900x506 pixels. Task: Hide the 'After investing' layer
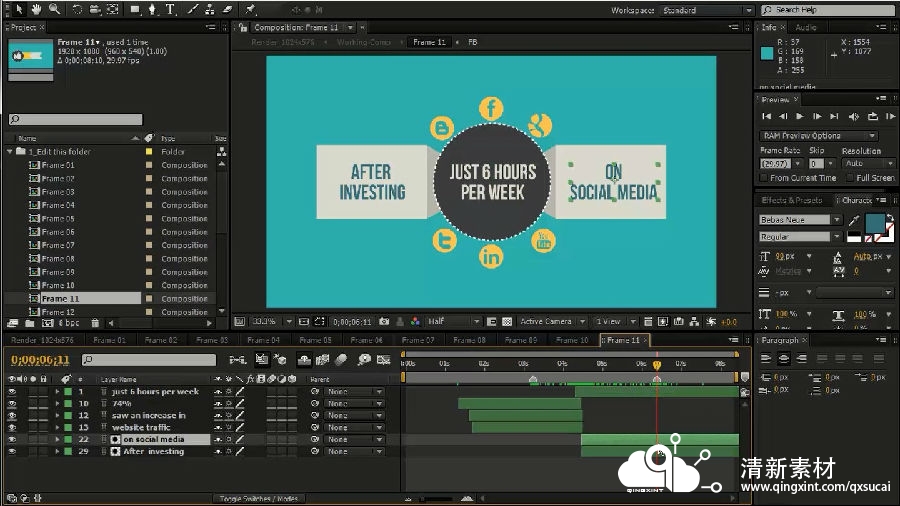(x=12, y=451)
